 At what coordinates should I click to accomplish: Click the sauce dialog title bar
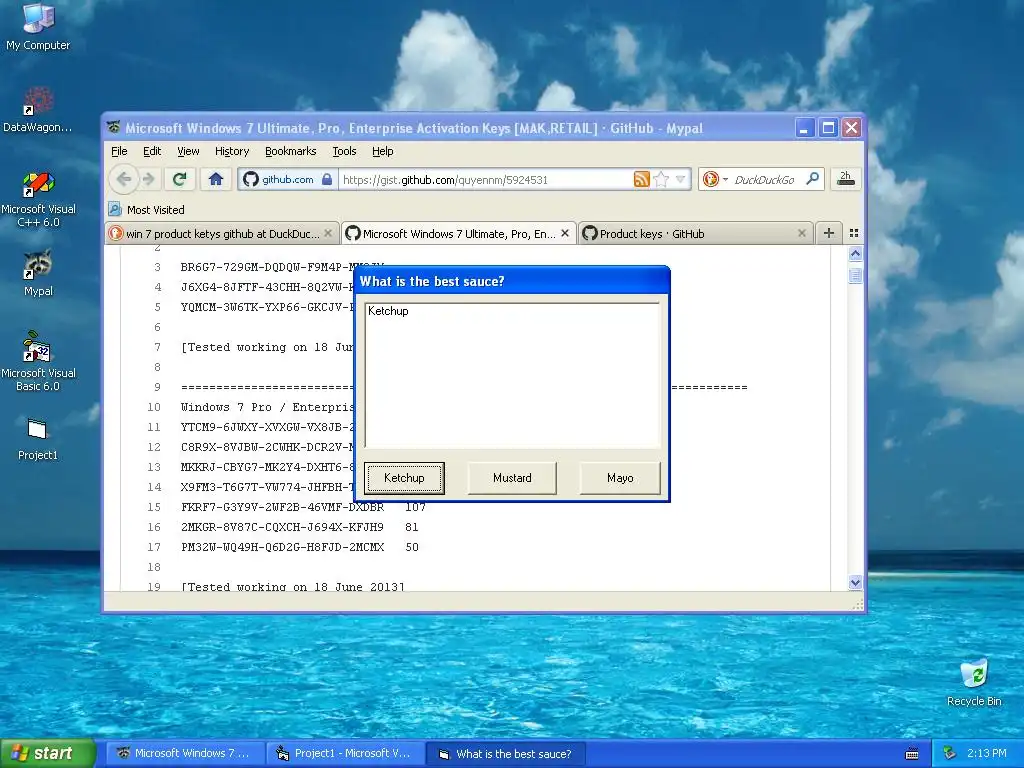pyautogui.click(x=512, y=281)
